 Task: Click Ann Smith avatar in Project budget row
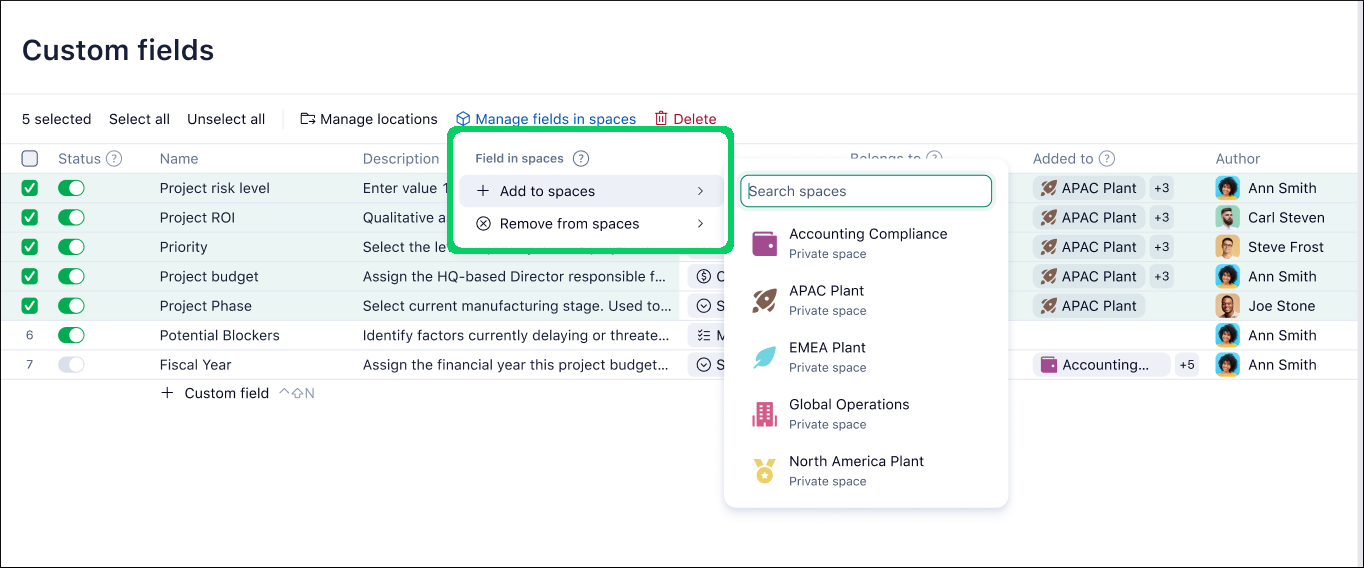tap(1228, 276)
